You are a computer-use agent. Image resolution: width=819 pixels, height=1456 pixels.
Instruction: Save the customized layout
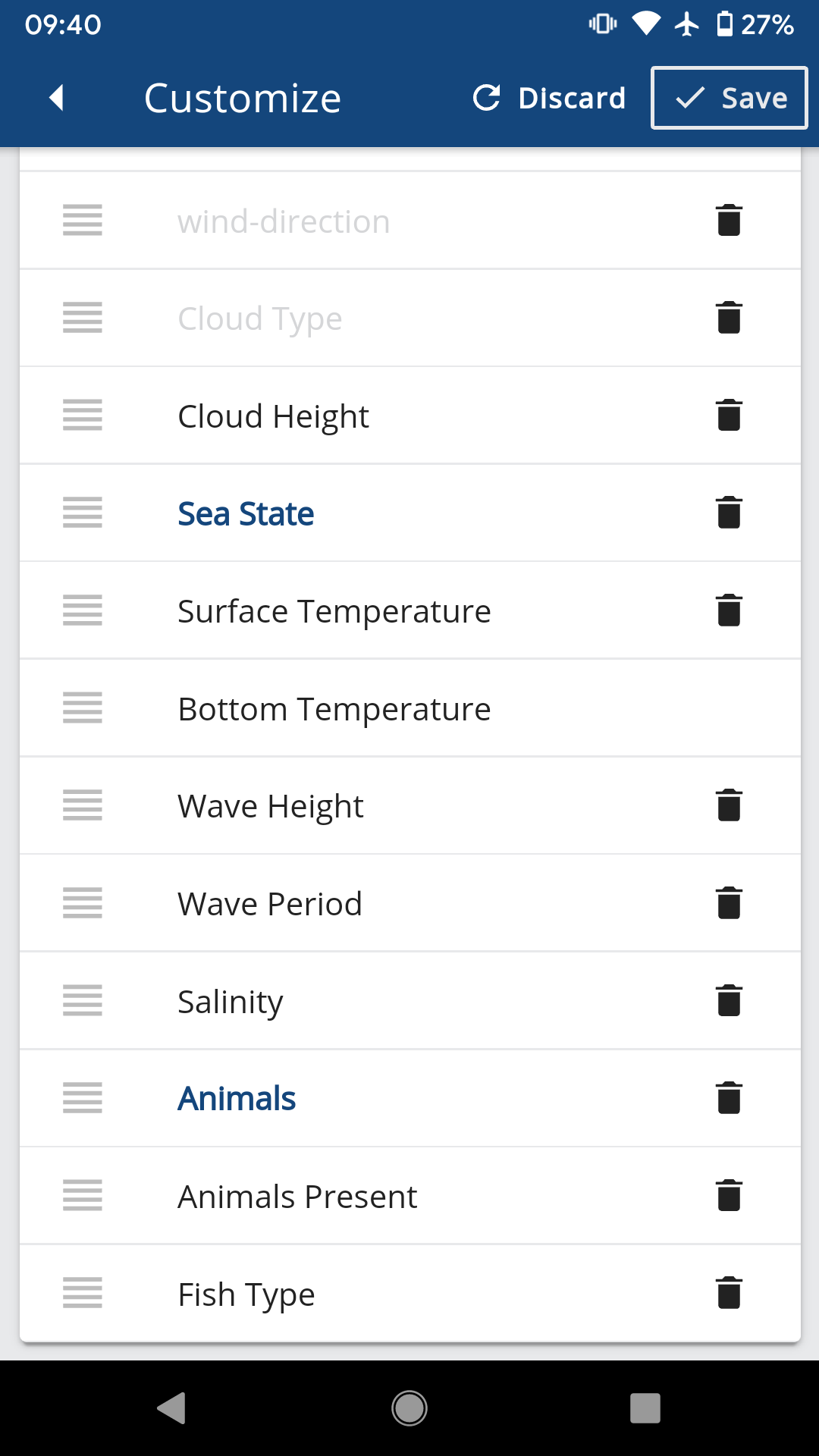tap(730, 98)
